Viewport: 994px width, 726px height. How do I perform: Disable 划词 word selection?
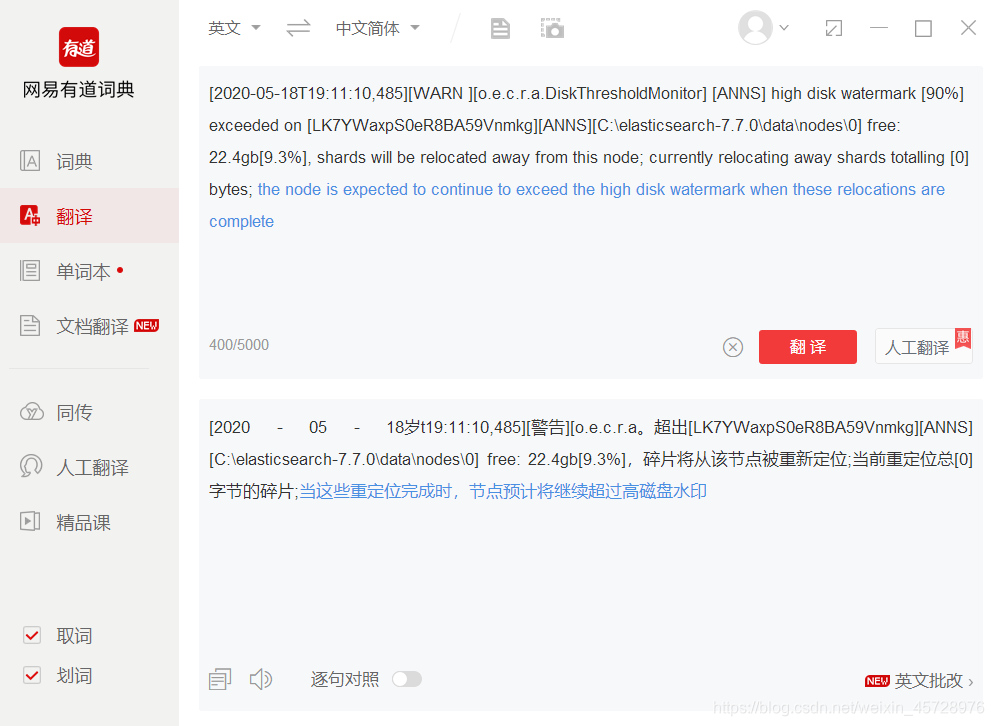point(34,675)
